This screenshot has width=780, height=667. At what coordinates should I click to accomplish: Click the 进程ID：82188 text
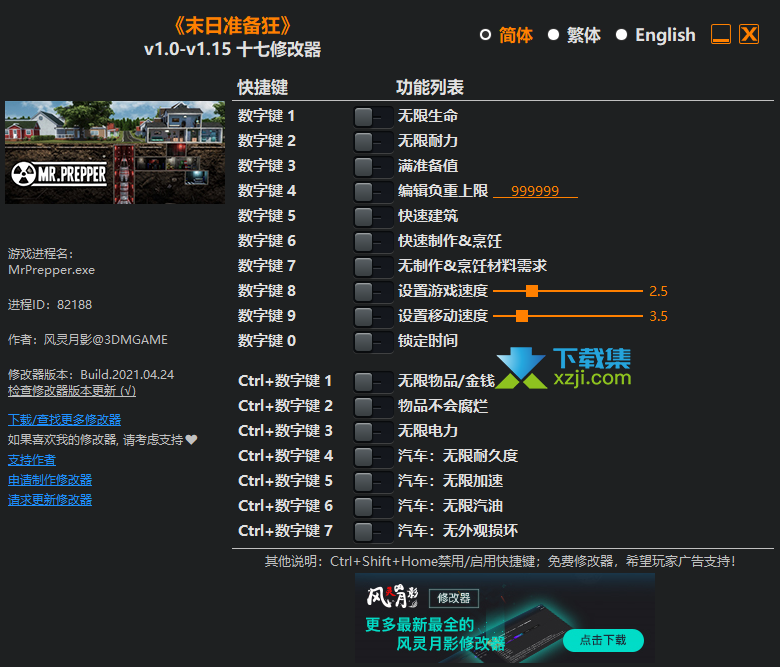click(50, 305)
